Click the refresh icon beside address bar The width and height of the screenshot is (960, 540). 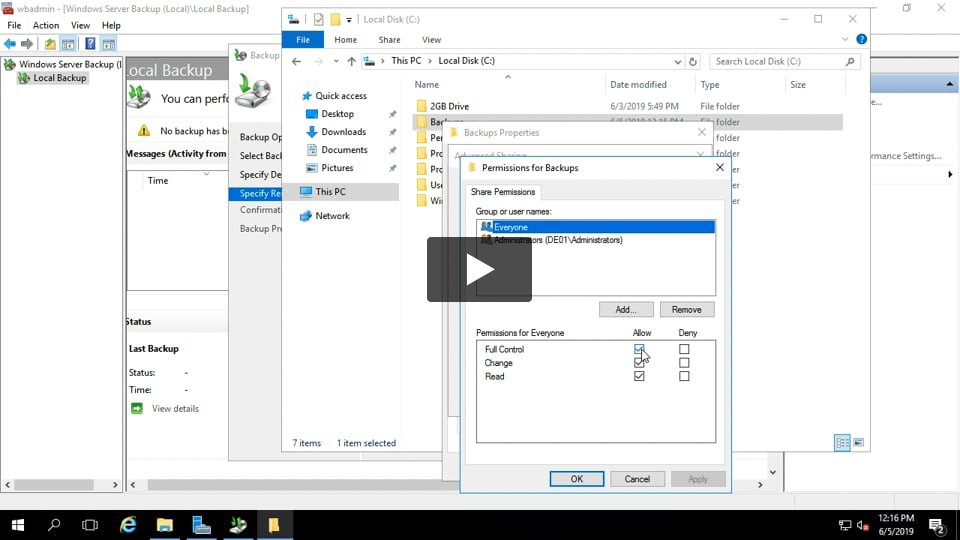(694, 61)
